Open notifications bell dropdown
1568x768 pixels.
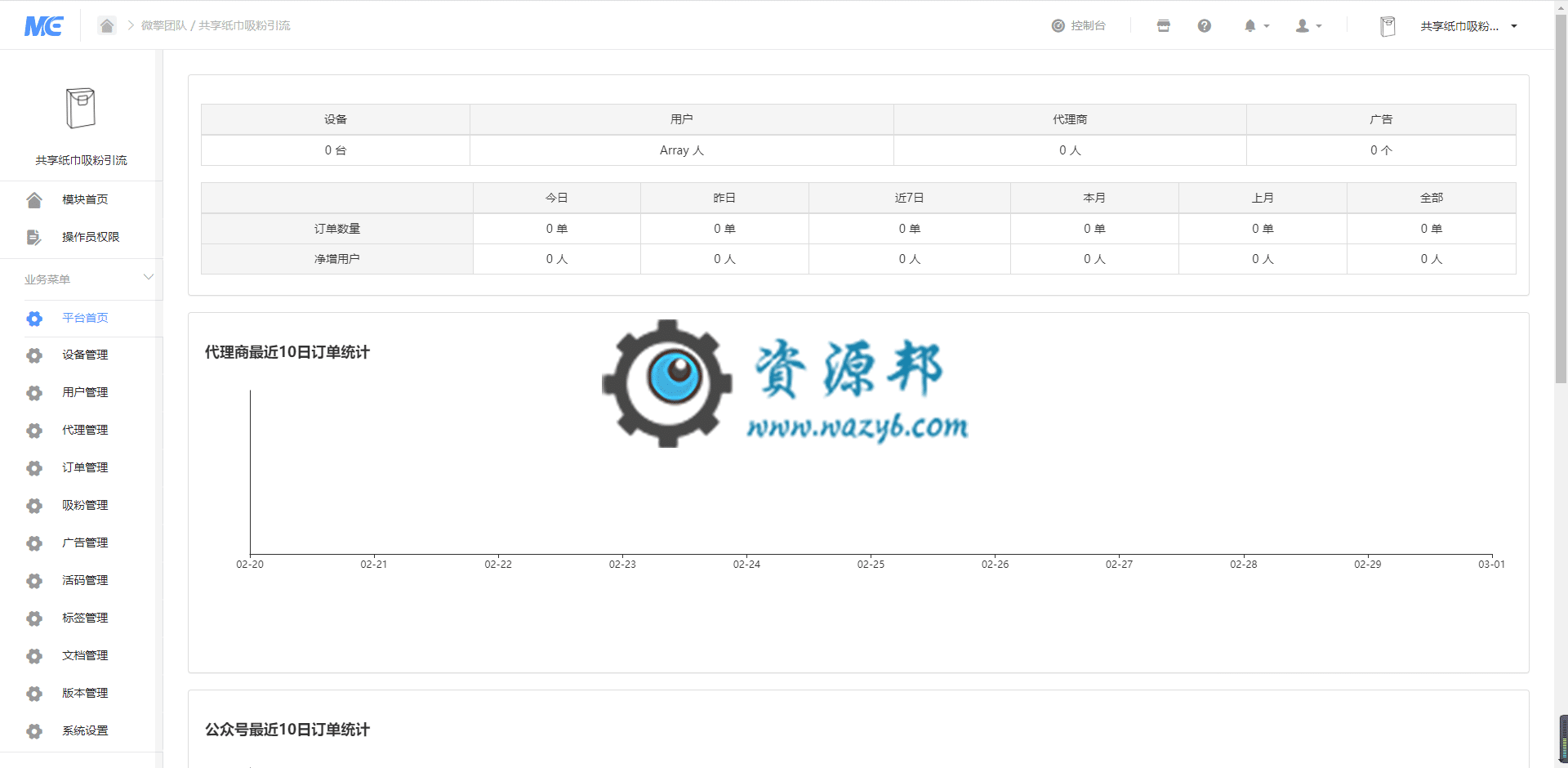click(x=1256, y=25)
